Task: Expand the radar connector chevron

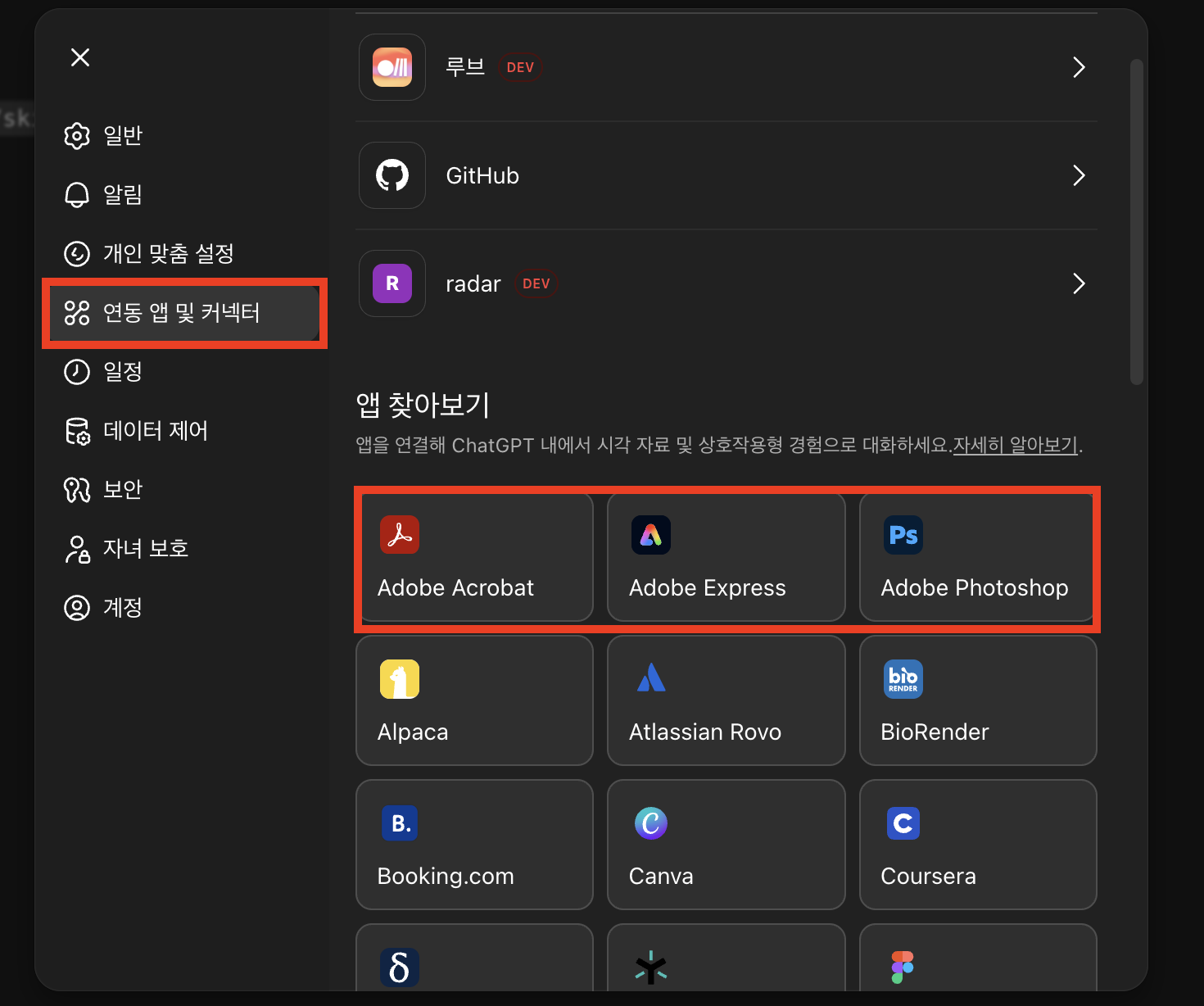Action: coord(1079,283)
